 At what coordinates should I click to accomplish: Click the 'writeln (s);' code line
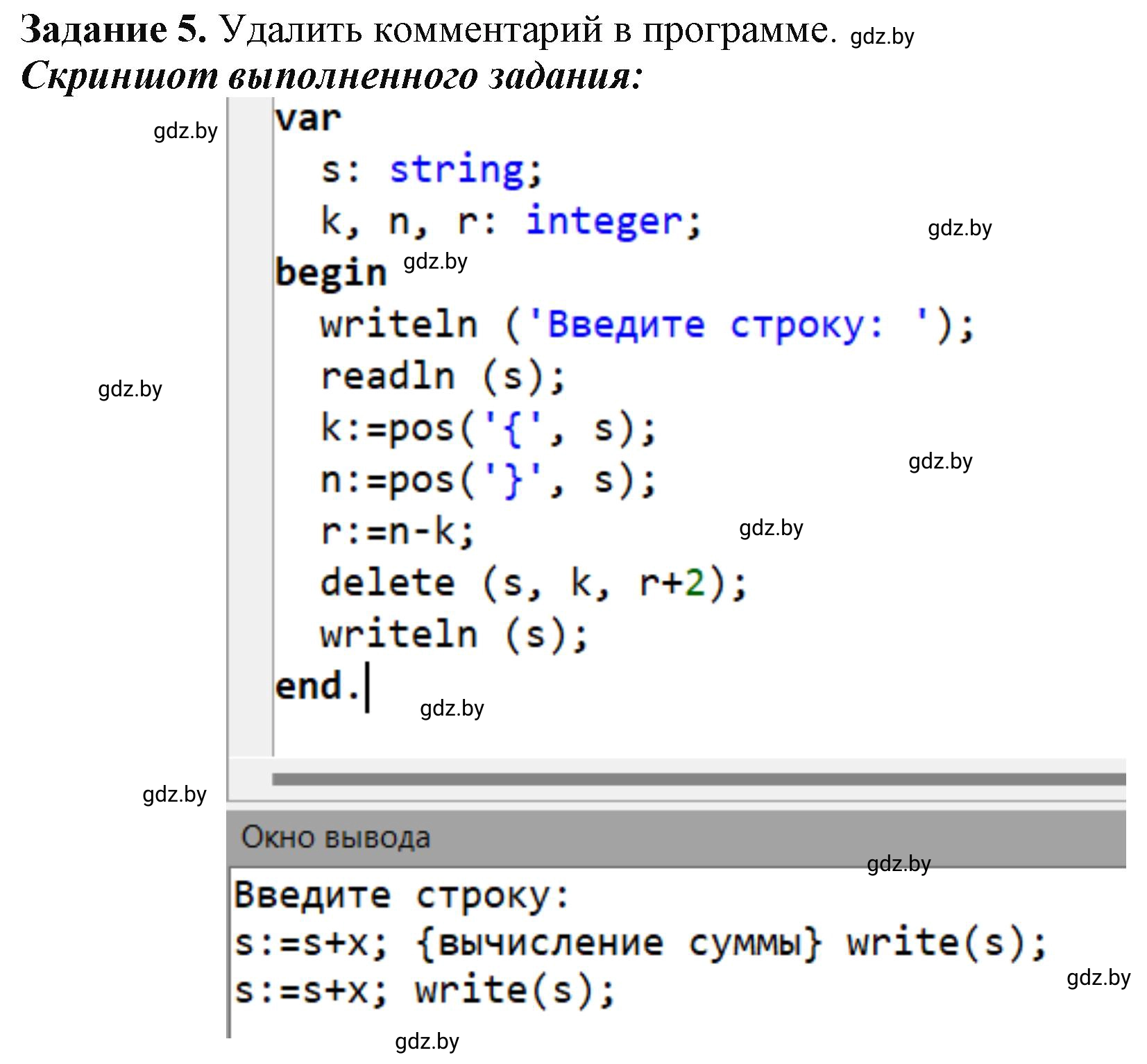454,634
